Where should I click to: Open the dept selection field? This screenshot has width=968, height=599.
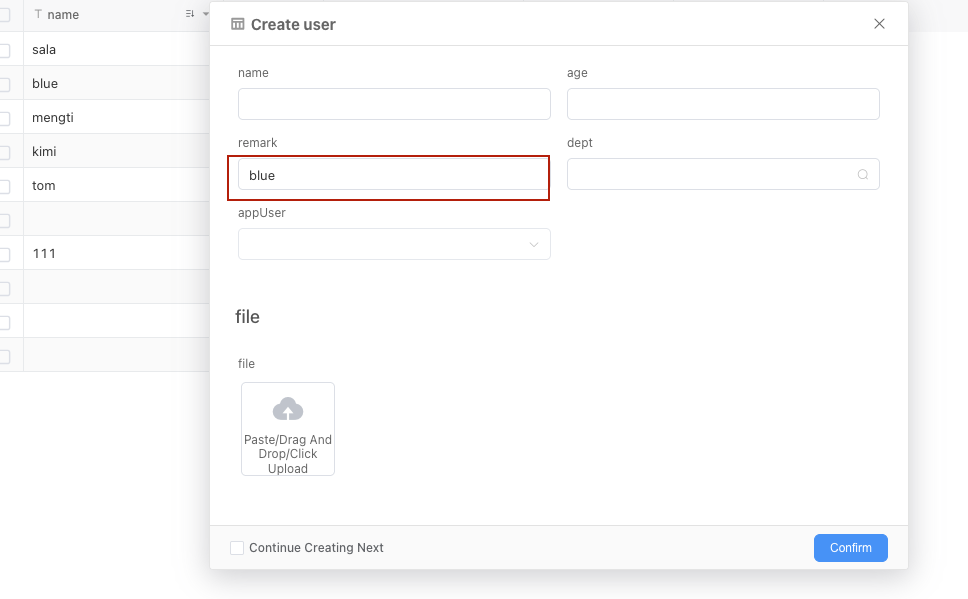coord(710,174)
